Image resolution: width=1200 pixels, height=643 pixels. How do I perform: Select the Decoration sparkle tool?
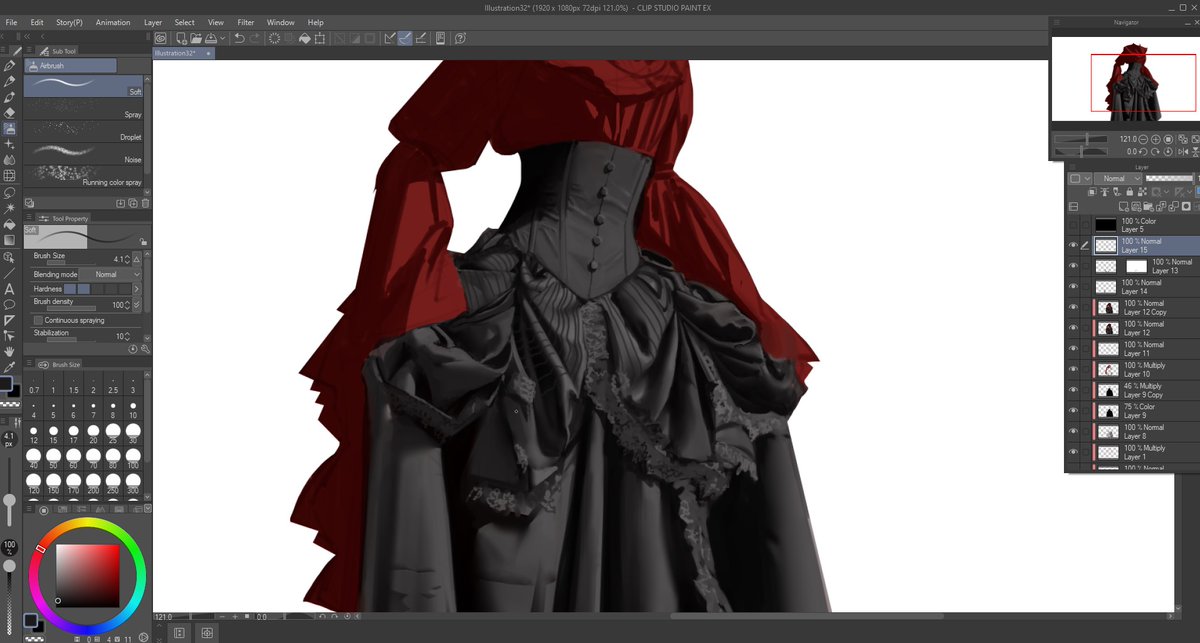(x=9, y=145)
